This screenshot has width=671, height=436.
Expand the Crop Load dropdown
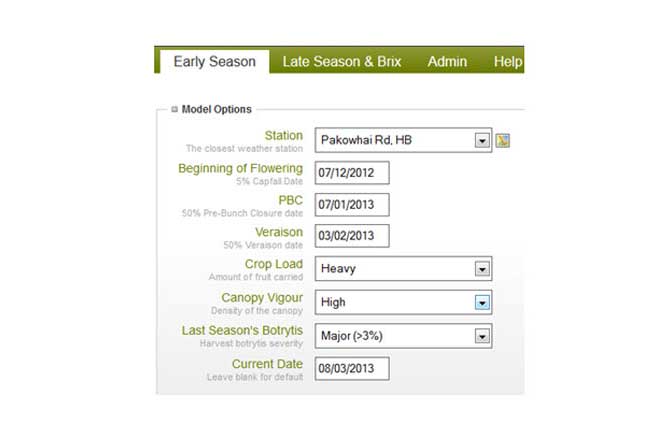click(x=482, y=268)
